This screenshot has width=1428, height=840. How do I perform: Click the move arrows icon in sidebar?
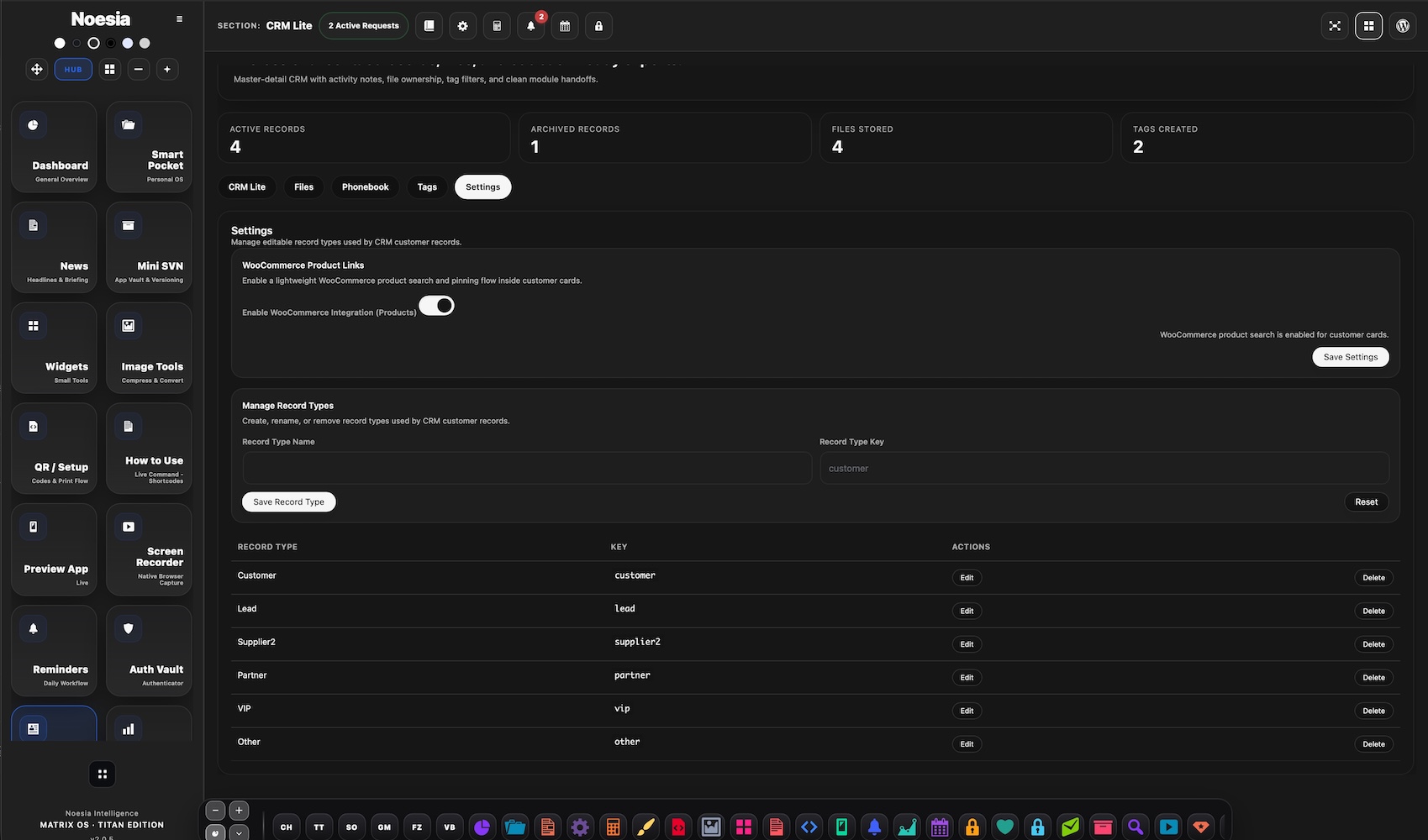(x=37, y=70)
